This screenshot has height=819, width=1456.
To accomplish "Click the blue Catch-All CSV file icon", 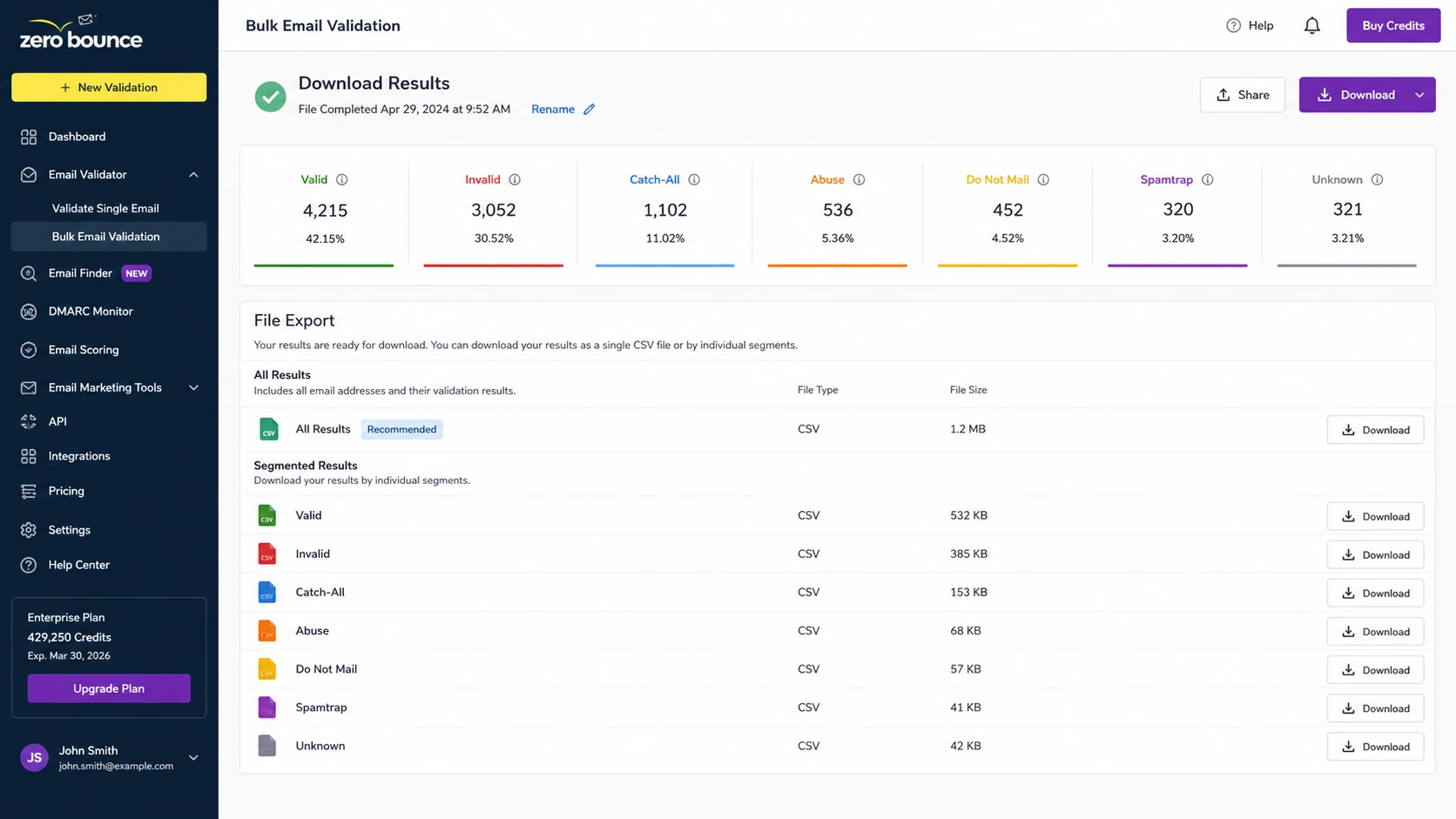I will pyautogui.click(x=267, y=592).
